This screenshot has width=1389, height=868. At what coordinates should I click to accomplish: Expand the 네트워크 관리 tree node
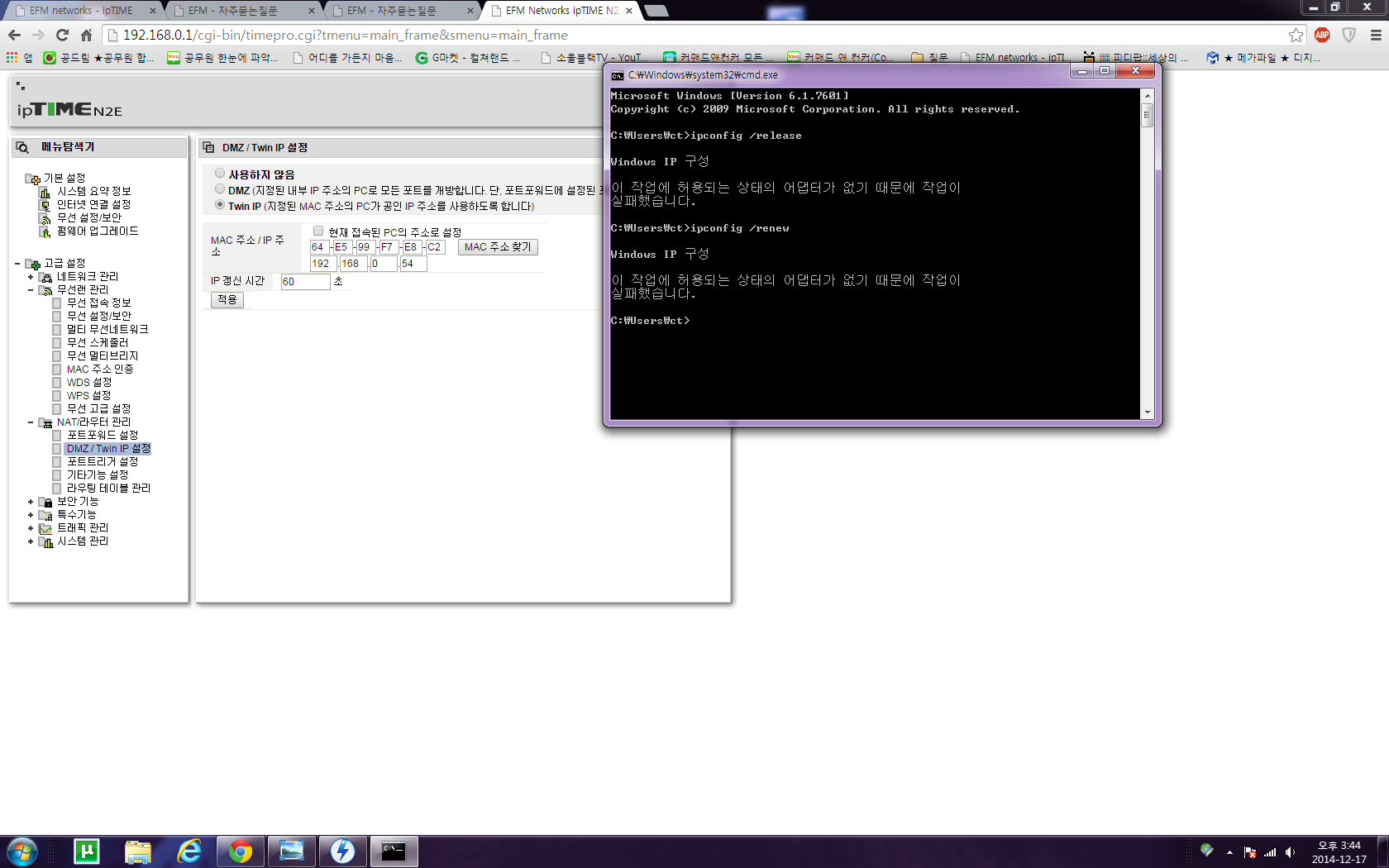pyautogui.click(x=31, y=277)
